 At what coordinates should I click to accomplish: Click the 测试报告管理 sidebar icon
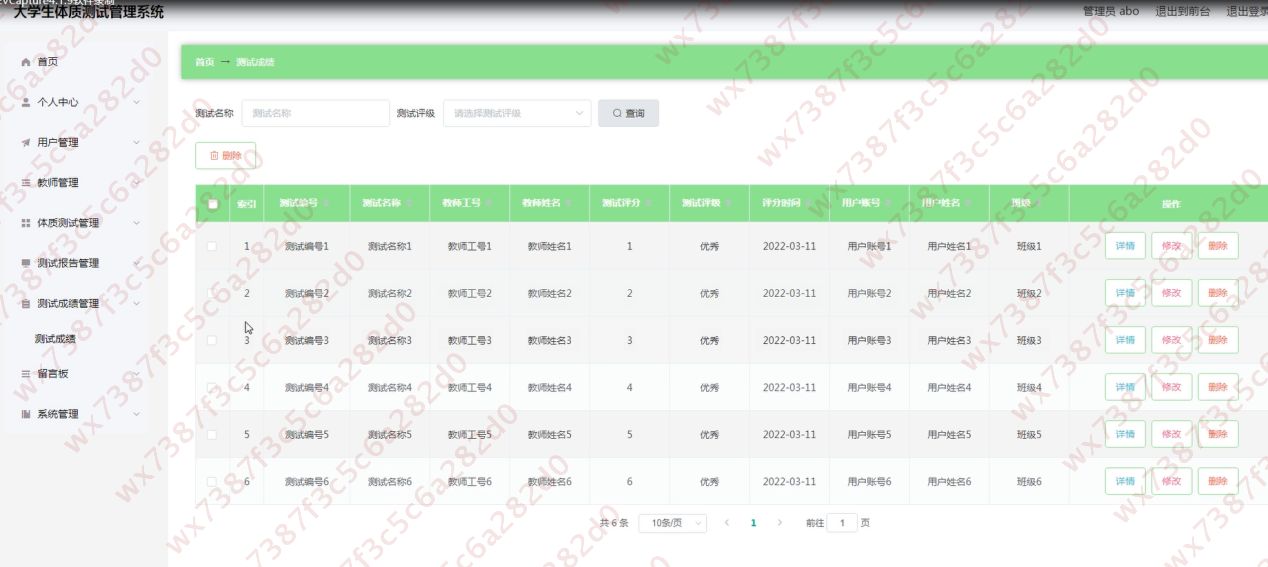coord(26,263)
